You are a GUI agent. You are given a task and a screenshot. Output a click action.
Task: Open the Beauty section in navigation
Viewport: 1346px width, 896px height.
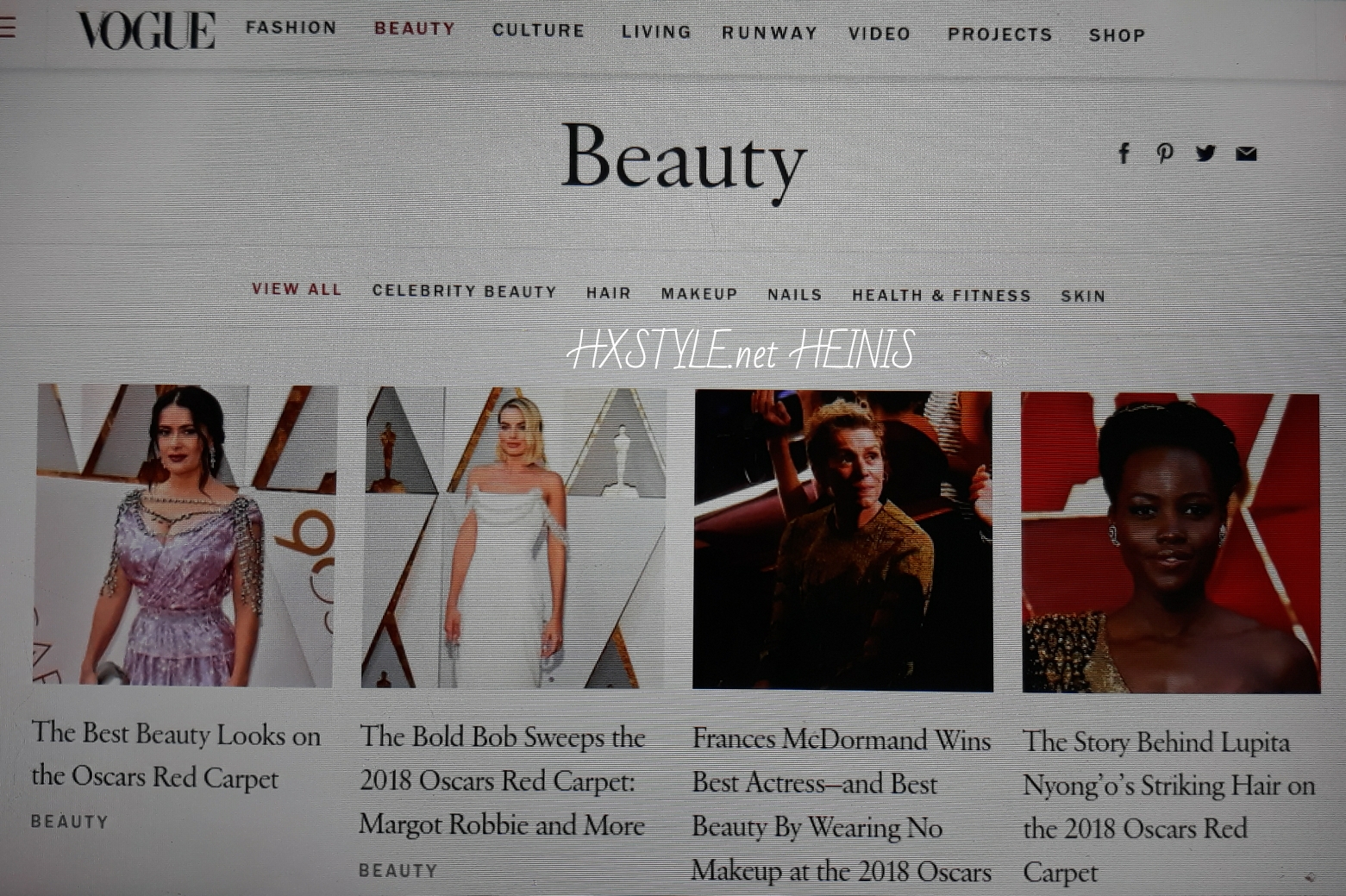pyautogui.click(x=415, y=28)
